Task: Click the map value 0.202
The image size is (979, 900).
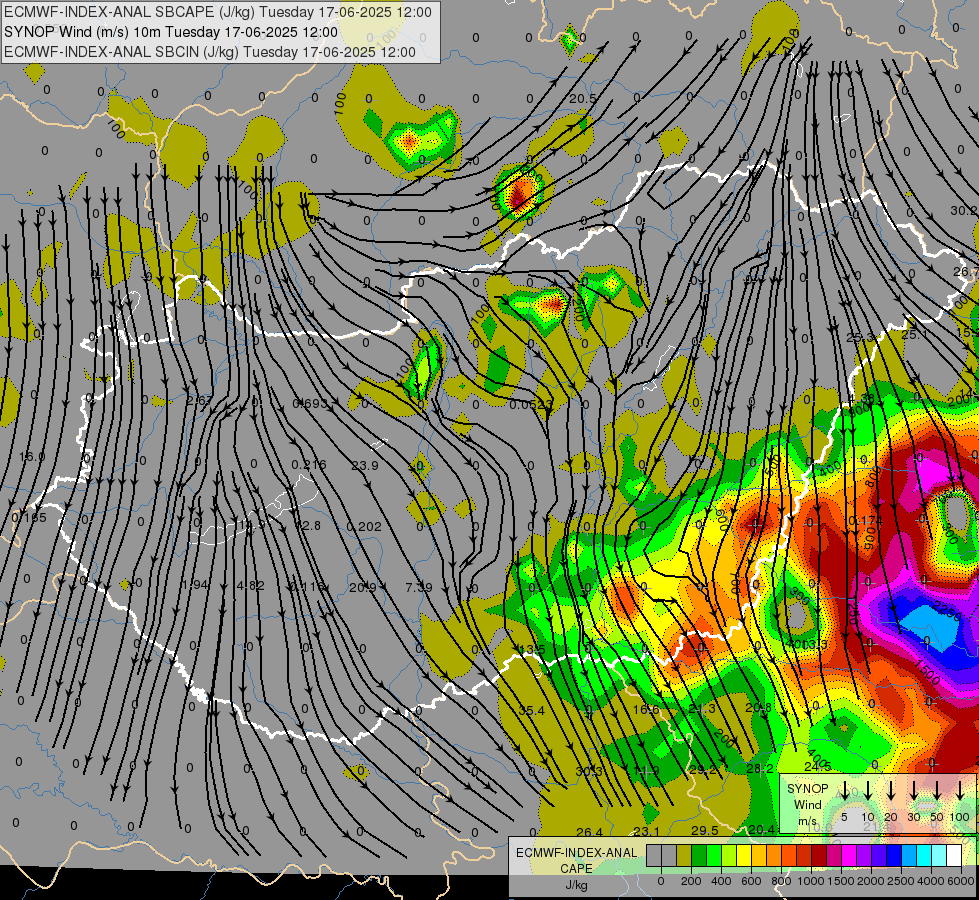Action: pyautogui.click(x=364, y=527)
